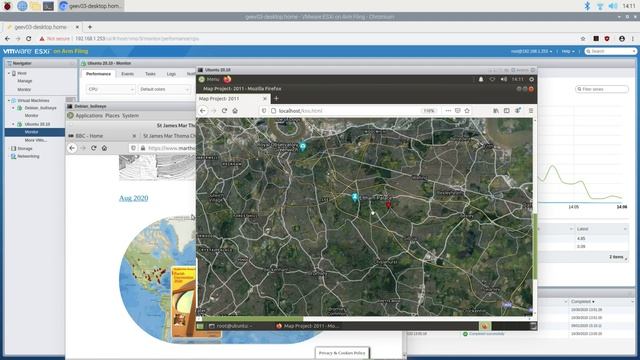Click the volume speaker tray icon
The image size is (640, 360).
tap(613, 6)
